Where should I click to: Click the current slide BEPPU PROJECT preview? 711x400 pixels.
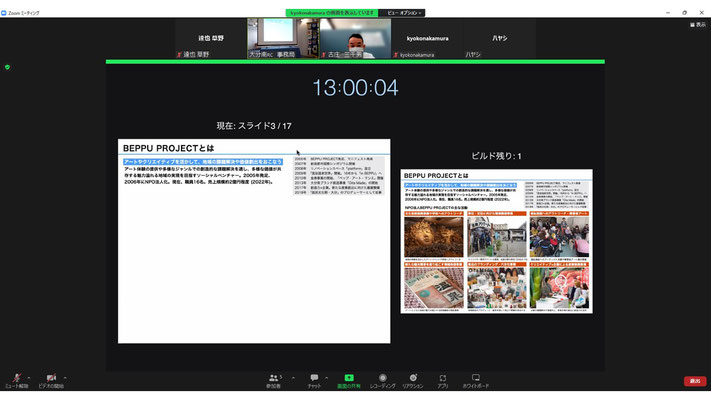254,241
